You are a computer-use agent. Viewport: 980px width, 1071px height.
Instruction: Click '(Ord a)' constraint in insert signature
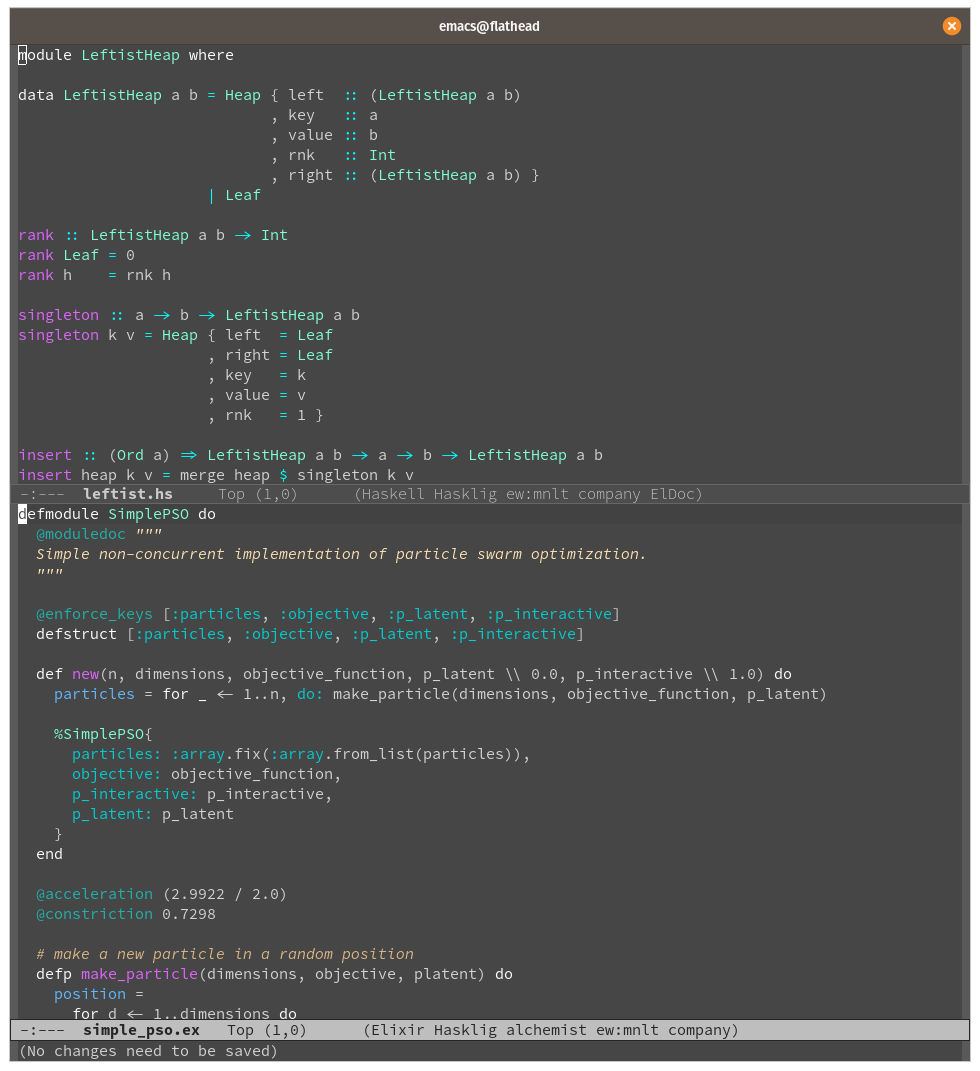coord(139,456)
